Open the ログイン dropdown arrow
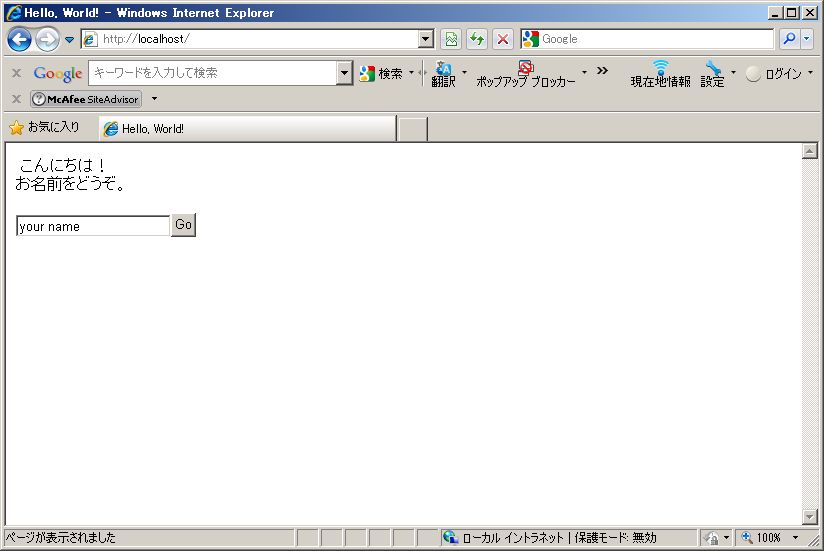Image resolution: width=824 pixels, height=551 pixels. [x=810, y=72]
